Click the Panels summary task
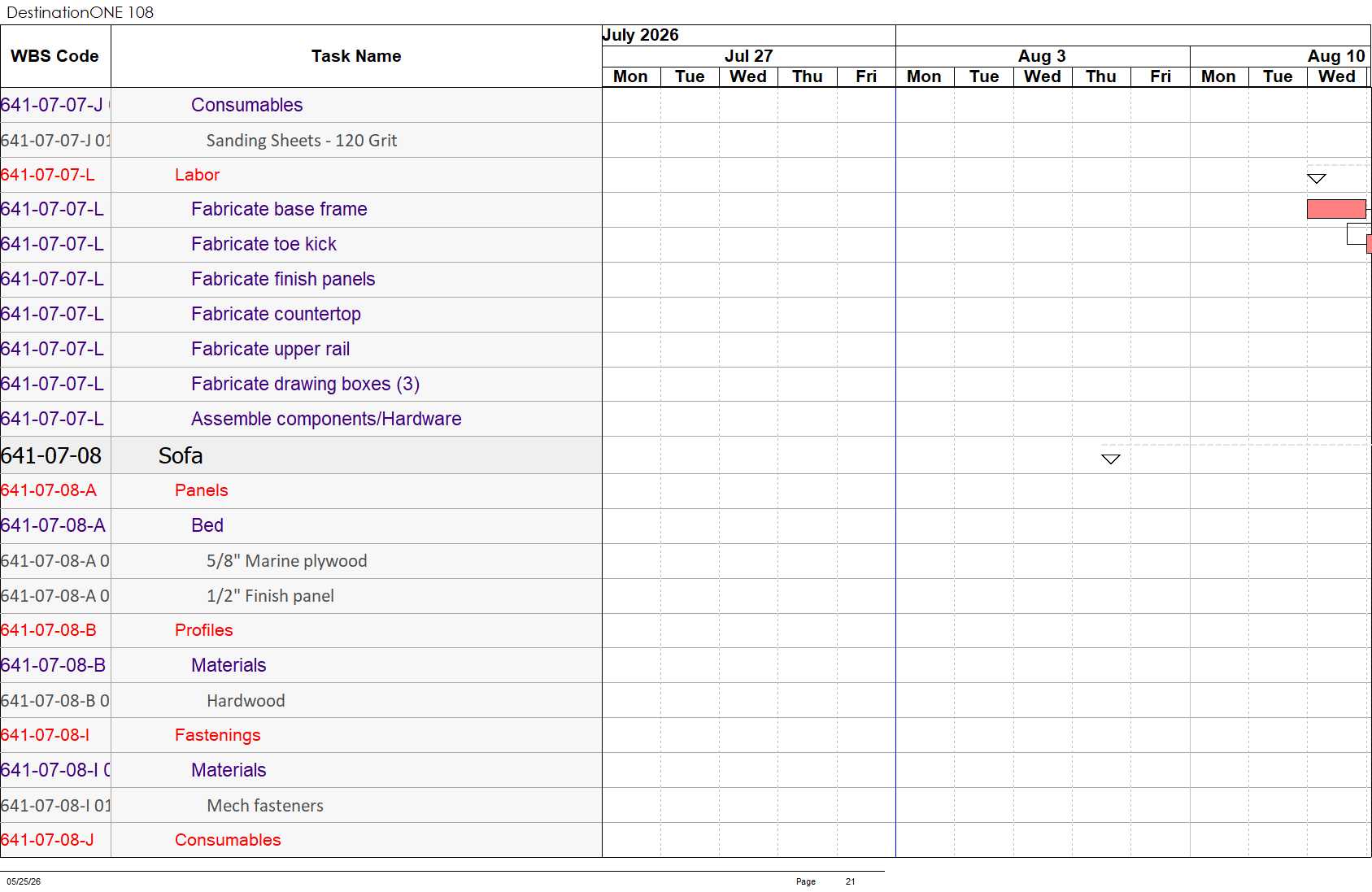Screen dimensions: 1372x892 (201, 490)
